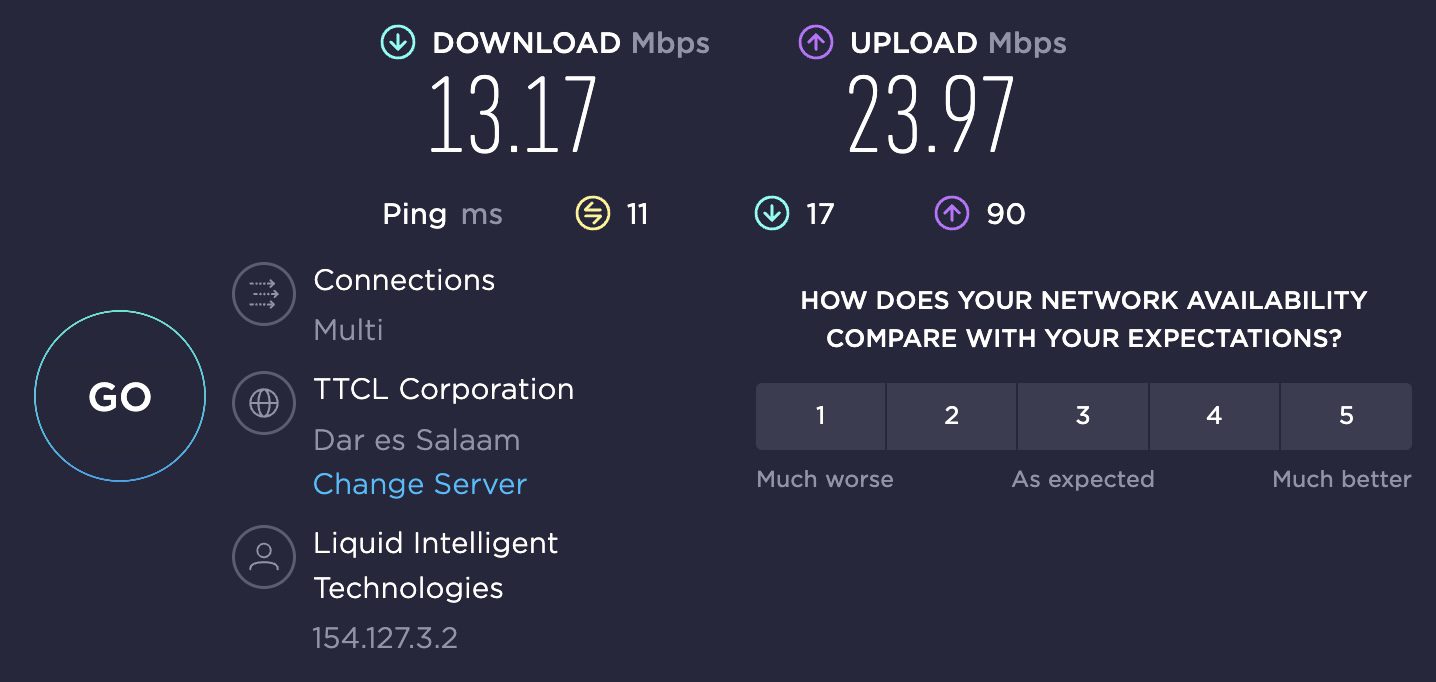
Task: Rate network availability as 3 As expected
Action: click(x=1083, y=416)
